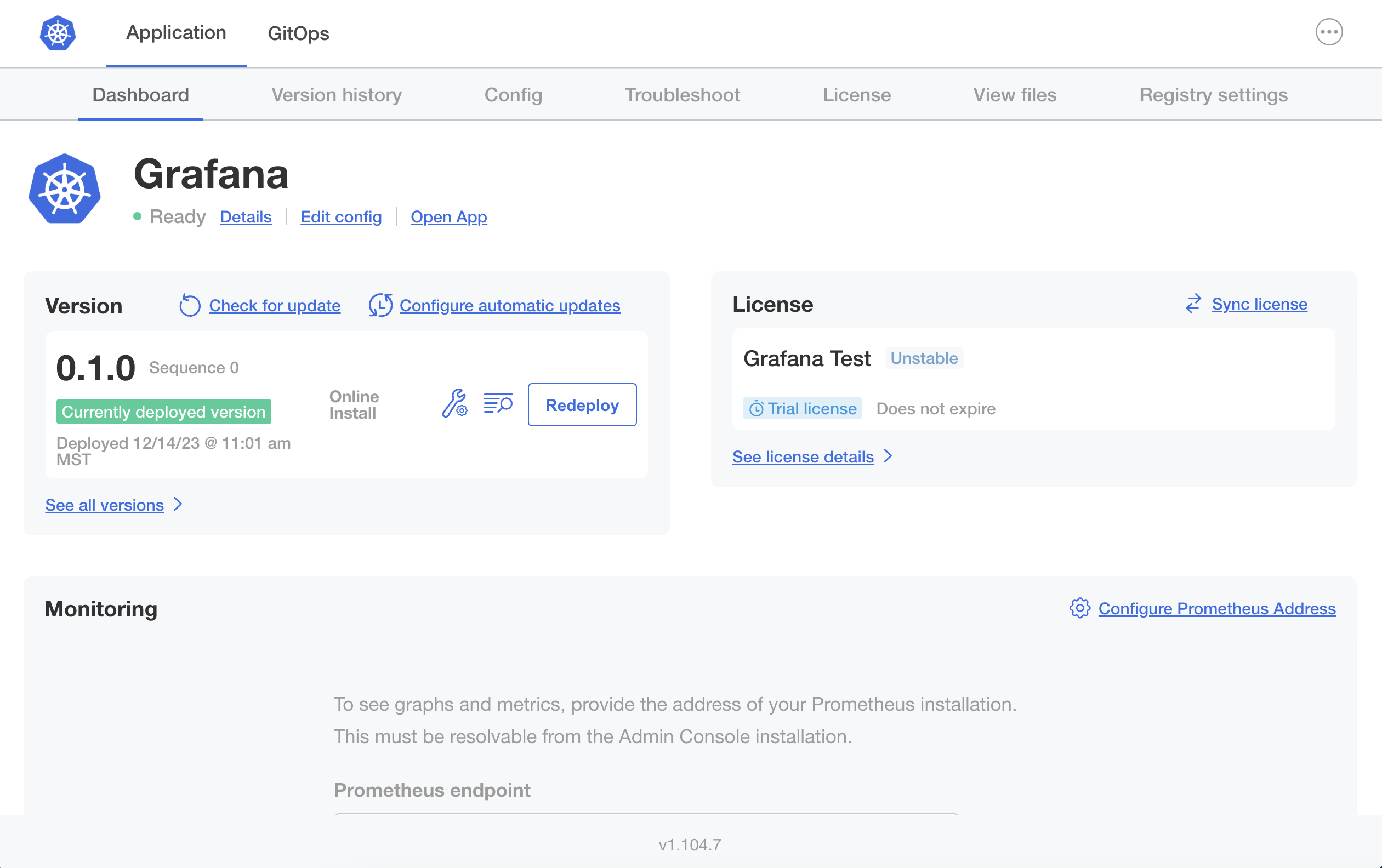Viewport: 1382px width, 868px height.
Task: Click the Grafana app logo next to the title
Action: pyautogui.click(x=64, y=188)
